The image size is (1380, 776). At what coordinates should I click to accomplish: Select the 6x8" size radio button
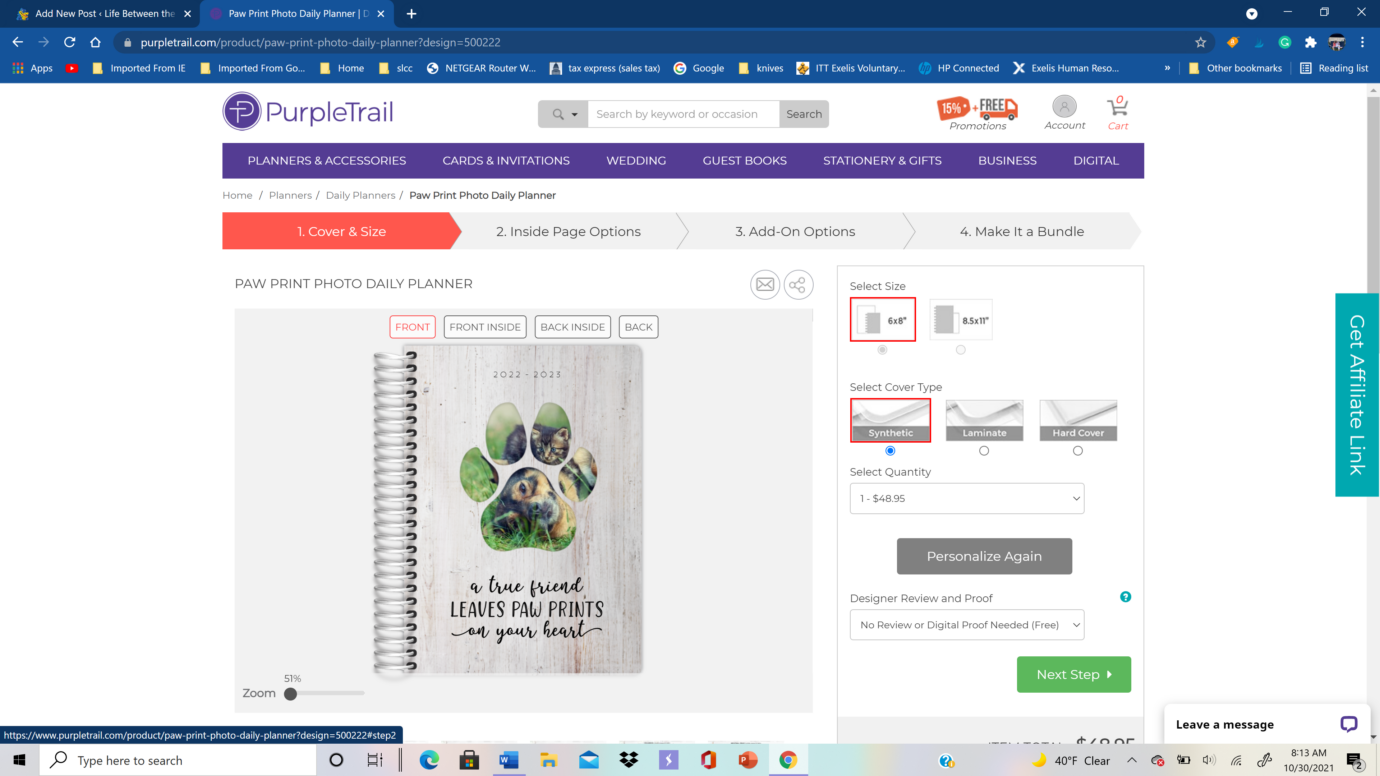(882, 350)
